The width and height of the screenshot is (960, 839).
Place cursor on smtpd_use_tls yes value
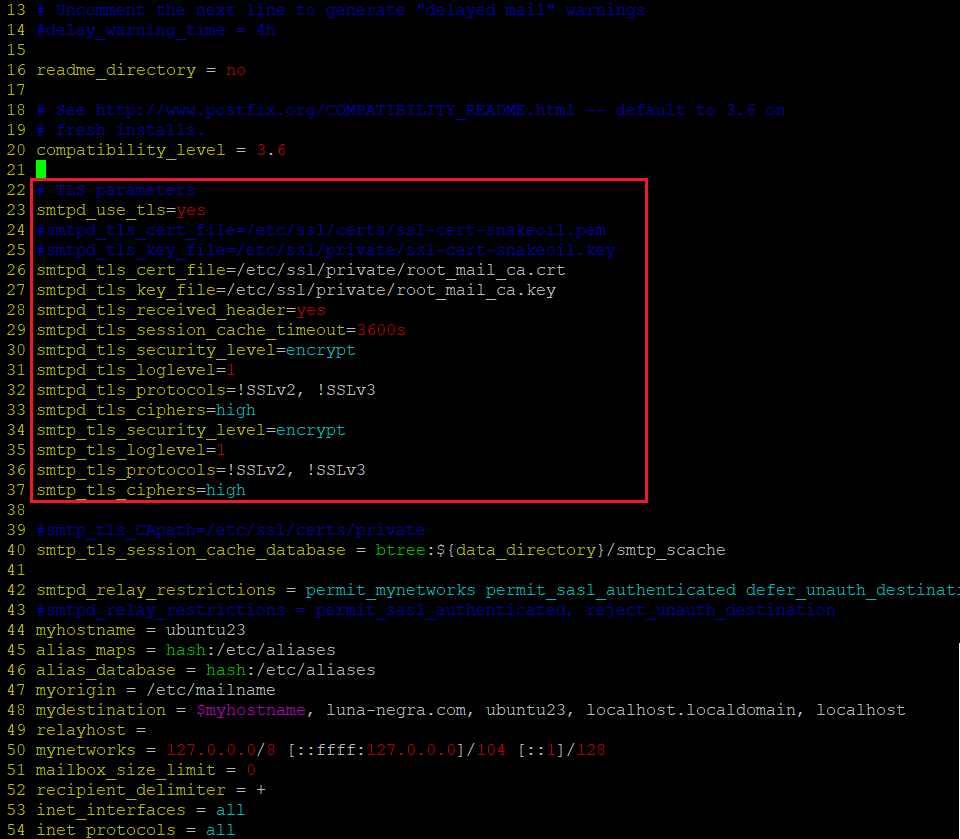point(191,210)
